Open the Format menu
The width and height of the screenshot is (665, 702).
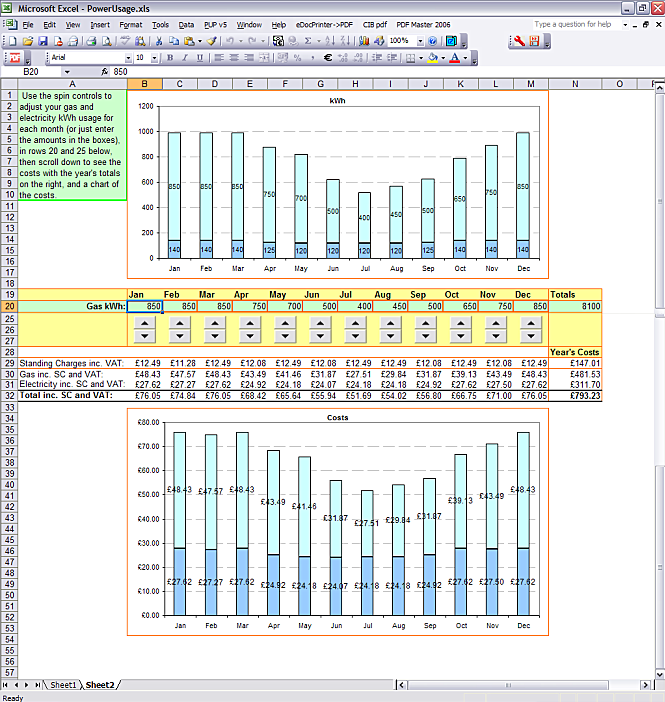click(x=131, y=25)
